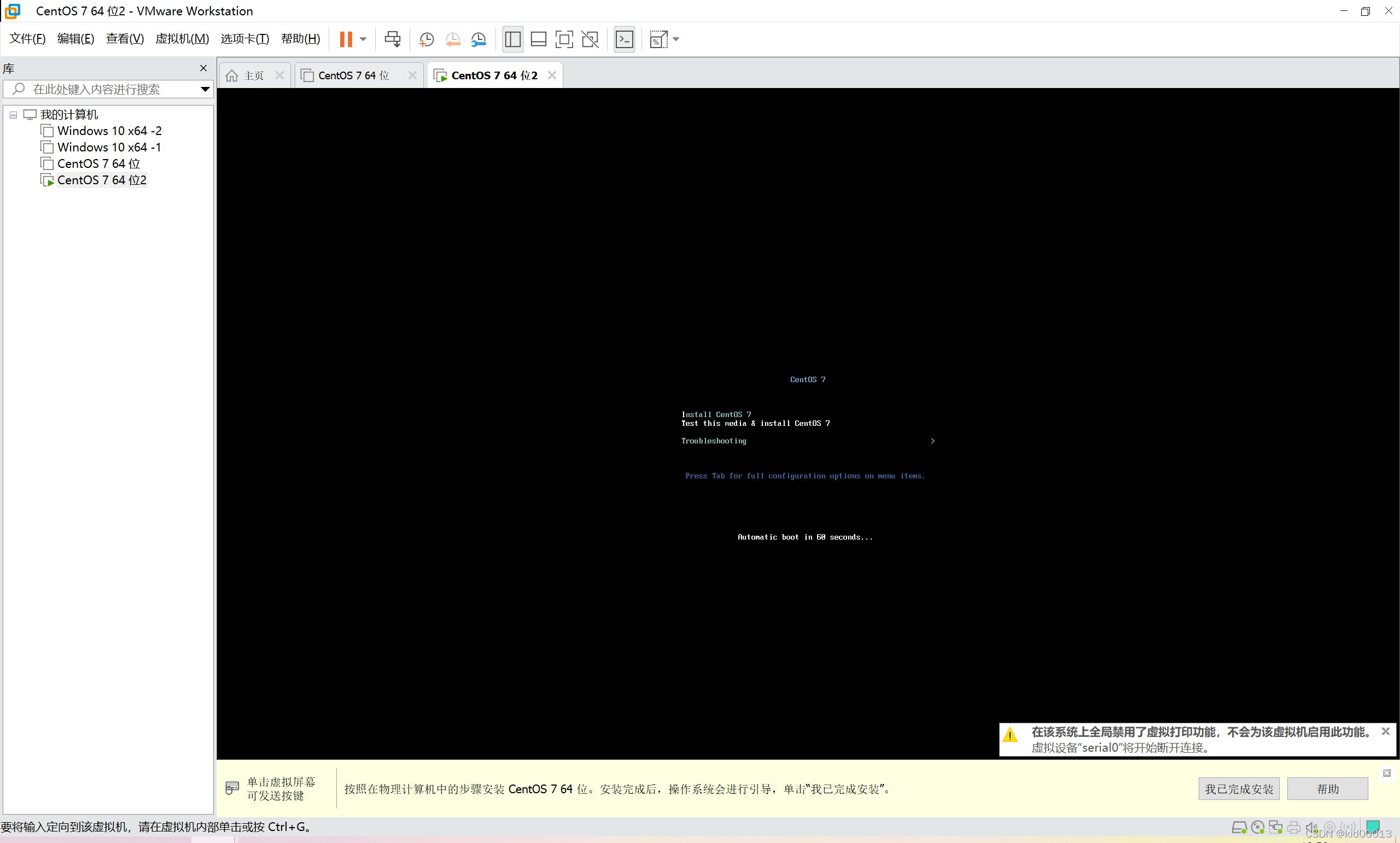Toggle the thumbnail bar display

point(538,39)
